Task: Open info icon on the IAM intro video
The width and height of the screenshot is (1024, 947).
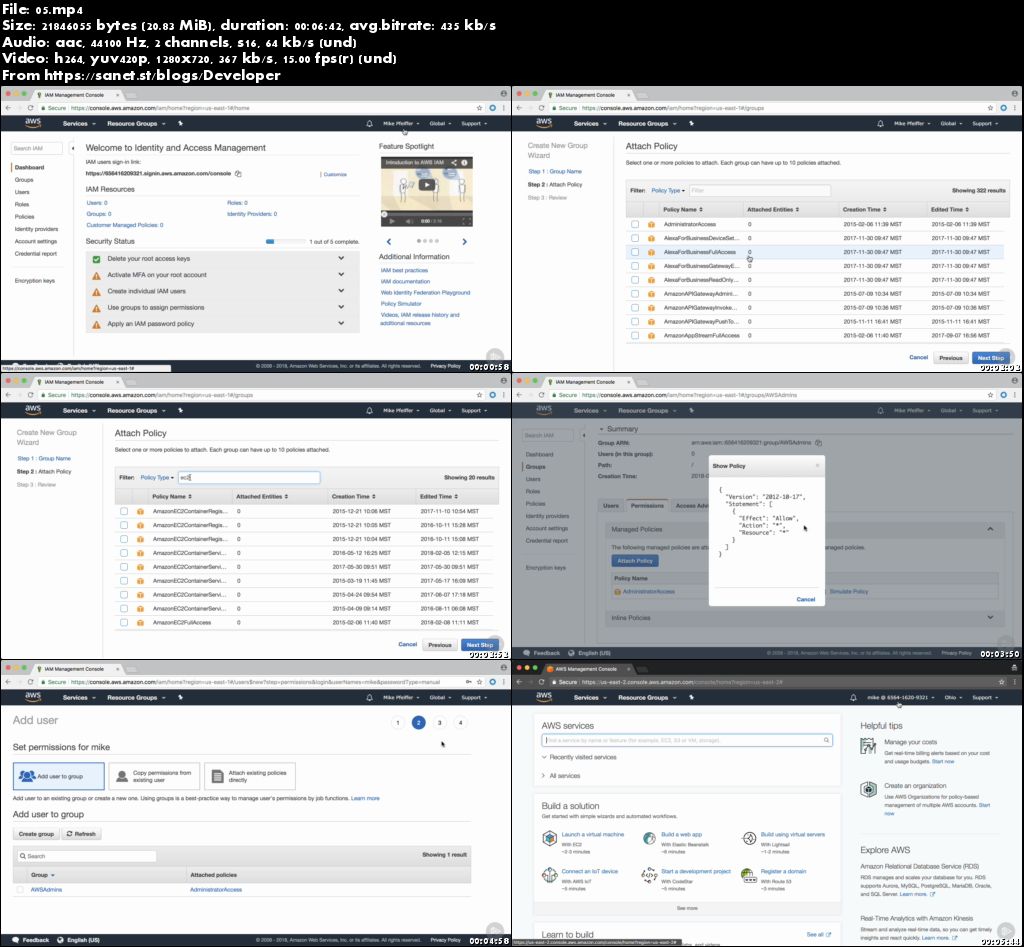Action: point(464,163)
